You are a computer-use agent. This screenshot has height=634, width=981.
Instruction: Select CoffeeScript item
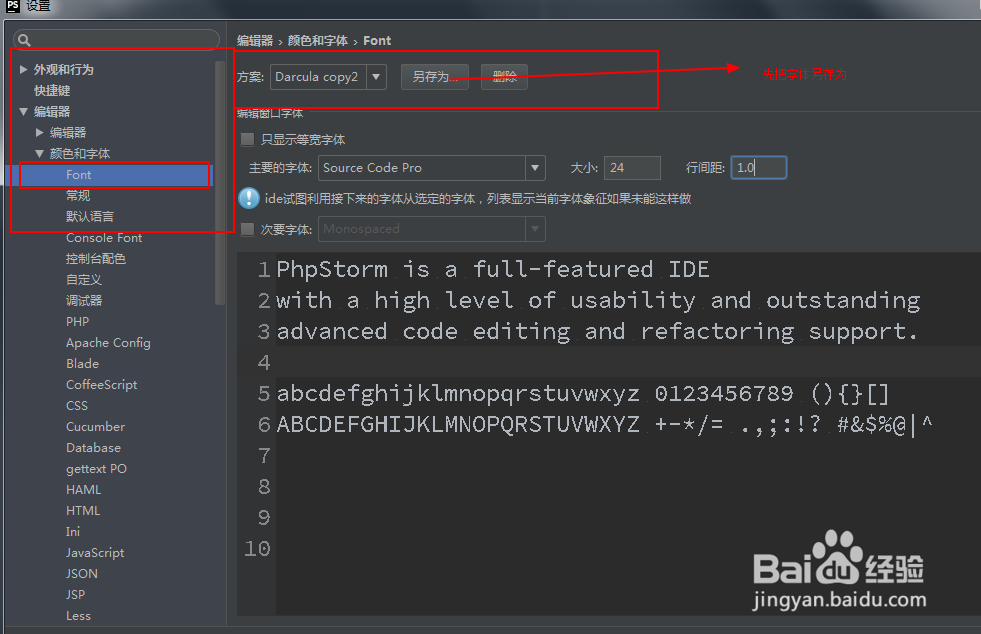coord(101,385)
